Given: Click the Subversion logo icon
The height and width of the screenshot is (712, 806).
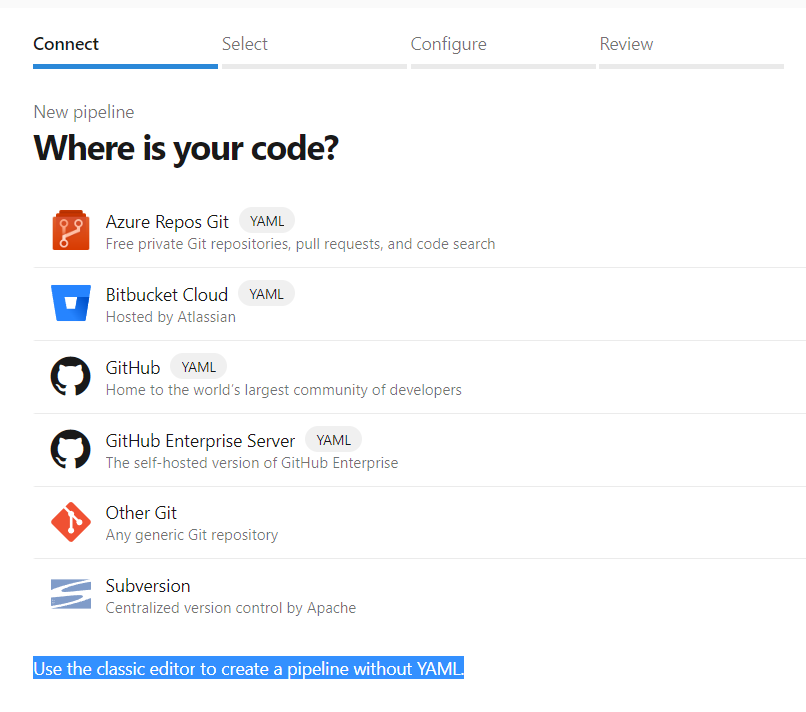Looking at the screenshot, I should (x=71, y=594).
